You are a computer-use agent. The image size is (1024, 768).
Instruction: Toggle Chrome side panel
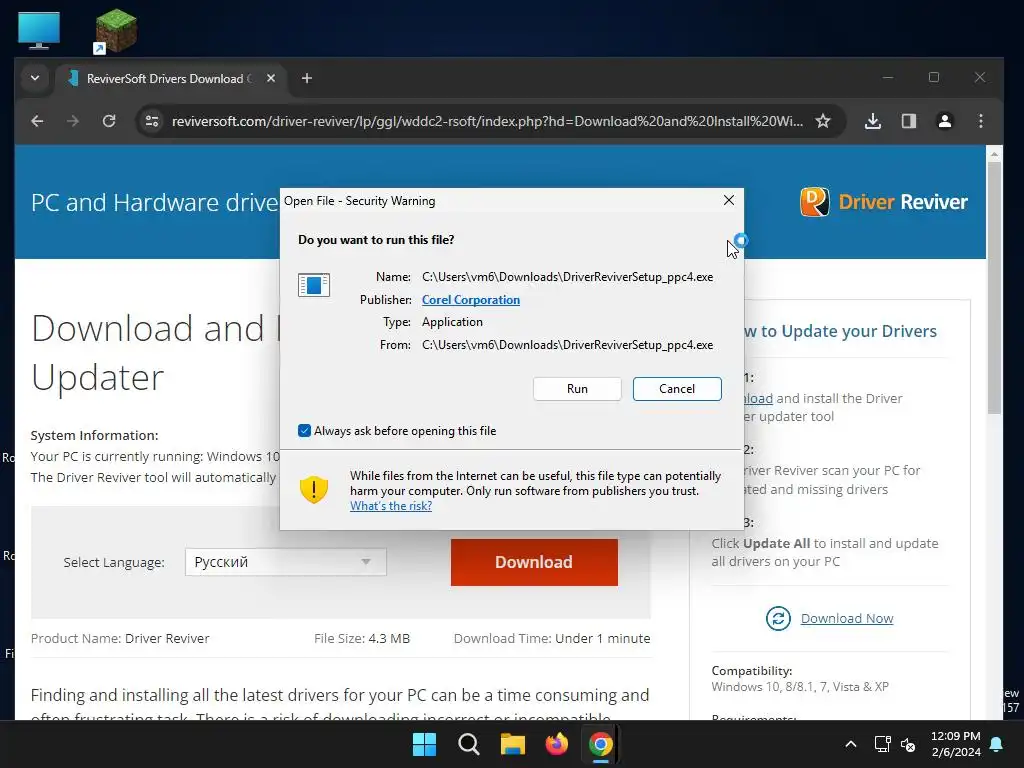(908, 121)
